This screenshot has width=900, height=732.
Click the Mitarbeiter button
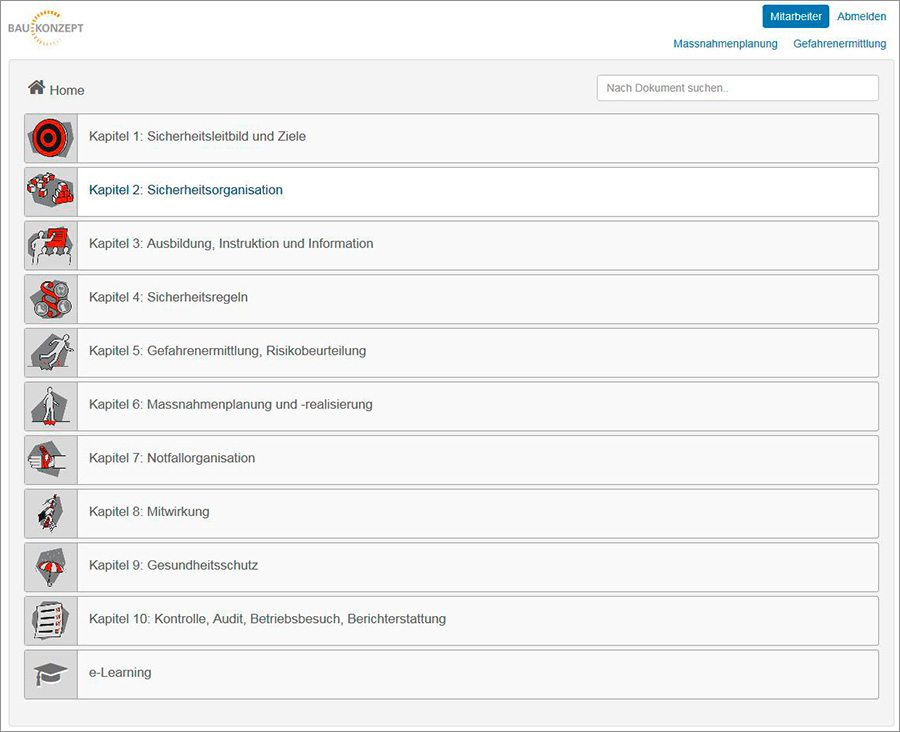[795, 16]
